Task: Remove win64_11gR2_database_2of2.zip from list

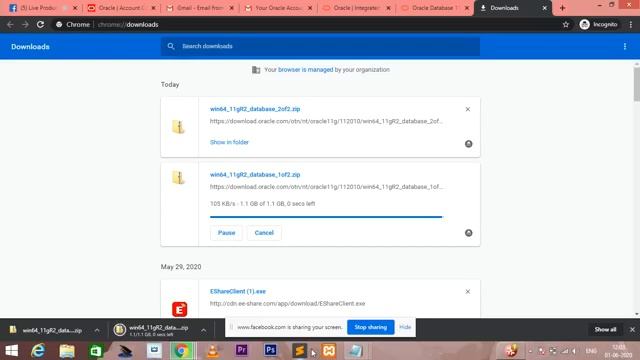Action: click(468, 109)
